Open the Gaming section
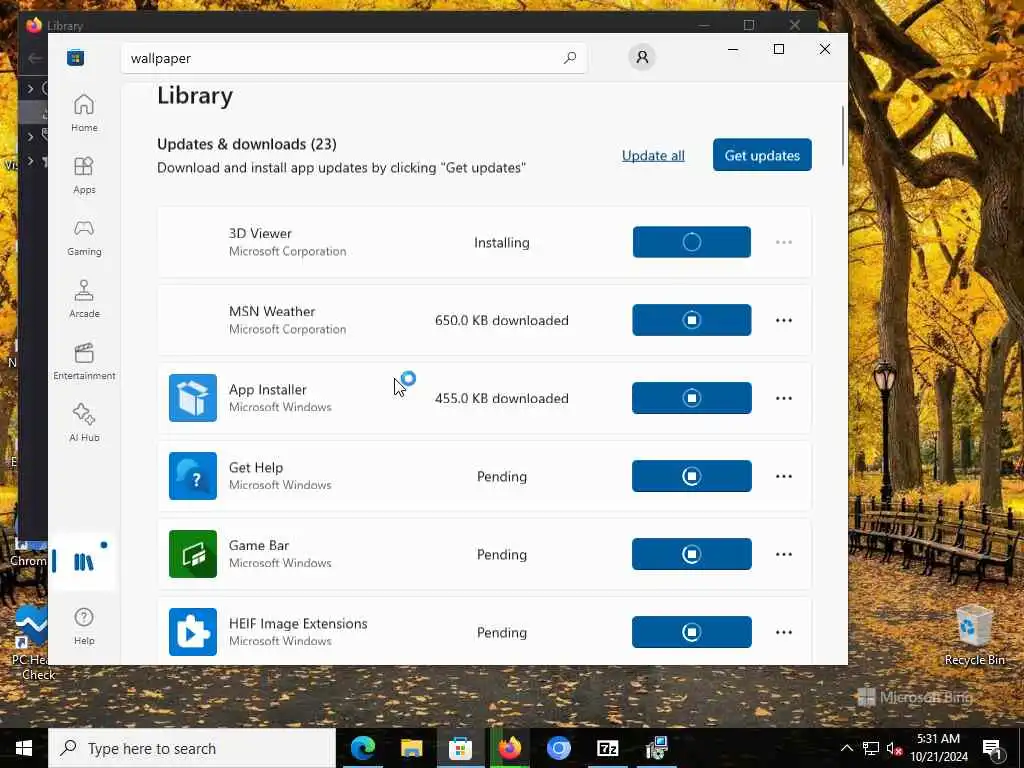This screenshot has width=1024, height=768. pos(84,237)
